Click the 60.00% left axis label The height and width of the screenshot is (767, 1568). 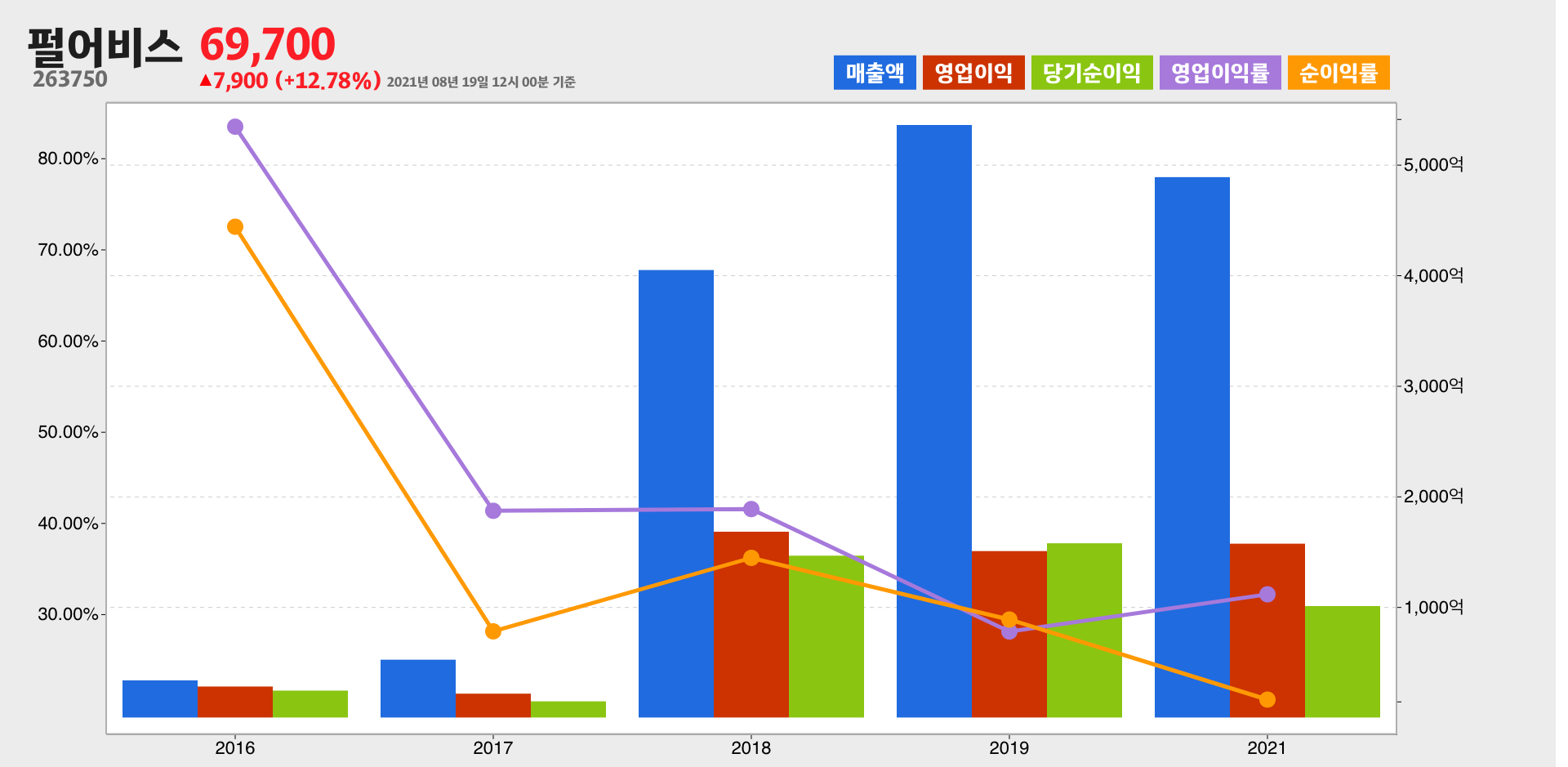(68, 341)
